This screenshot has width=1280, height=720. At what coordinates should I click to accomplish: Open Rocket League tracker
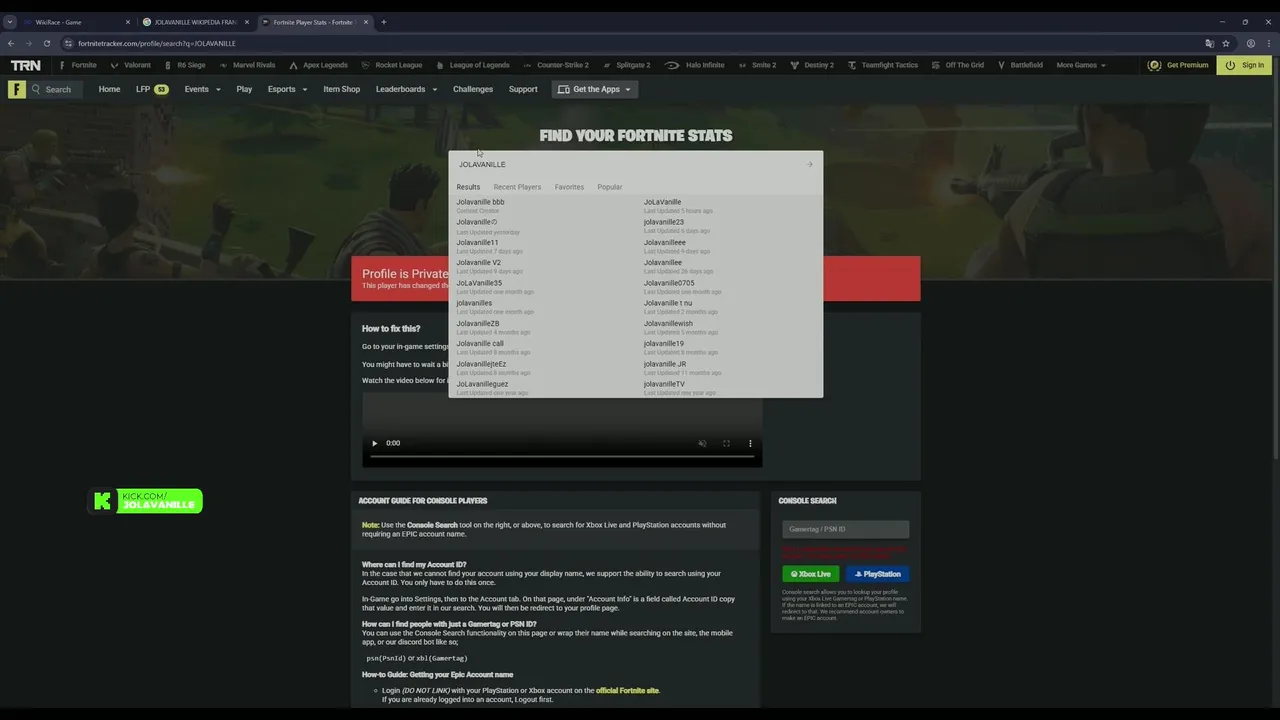click(x=392, y=65)
